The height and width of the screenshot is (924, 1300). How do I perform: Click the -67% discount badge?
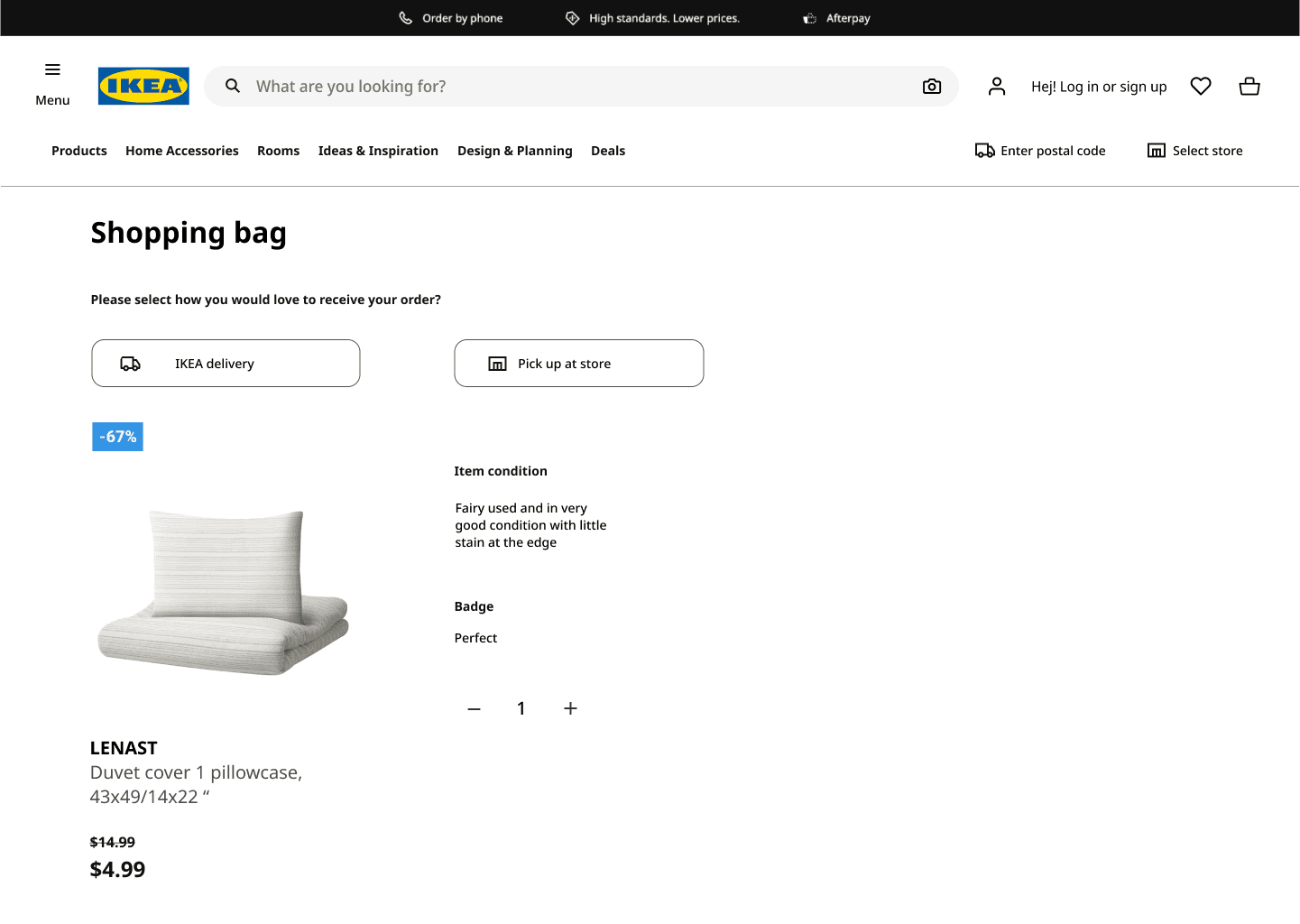(x=117, y=437)
